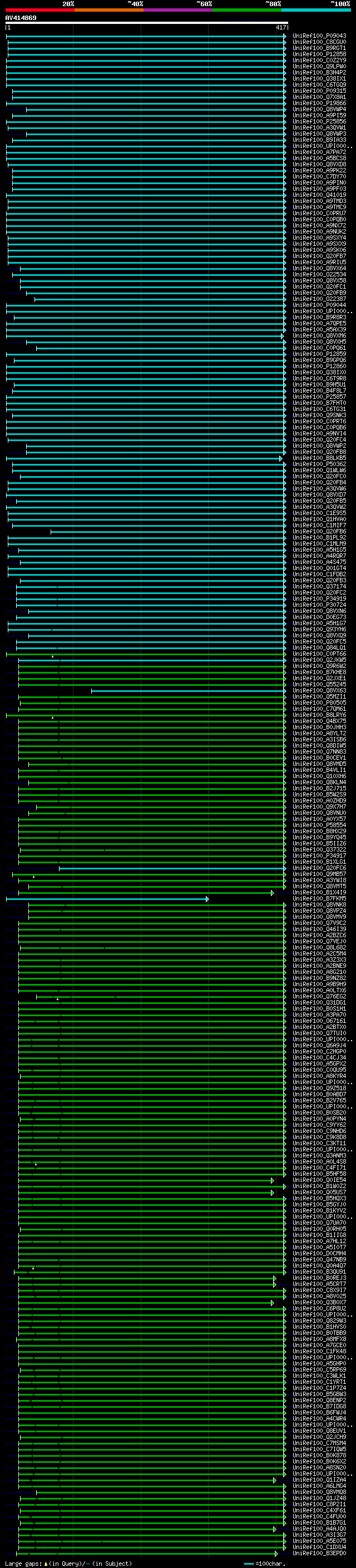
Task: Select the UniRef100_P25857 label
Action: tap(319, 397)
